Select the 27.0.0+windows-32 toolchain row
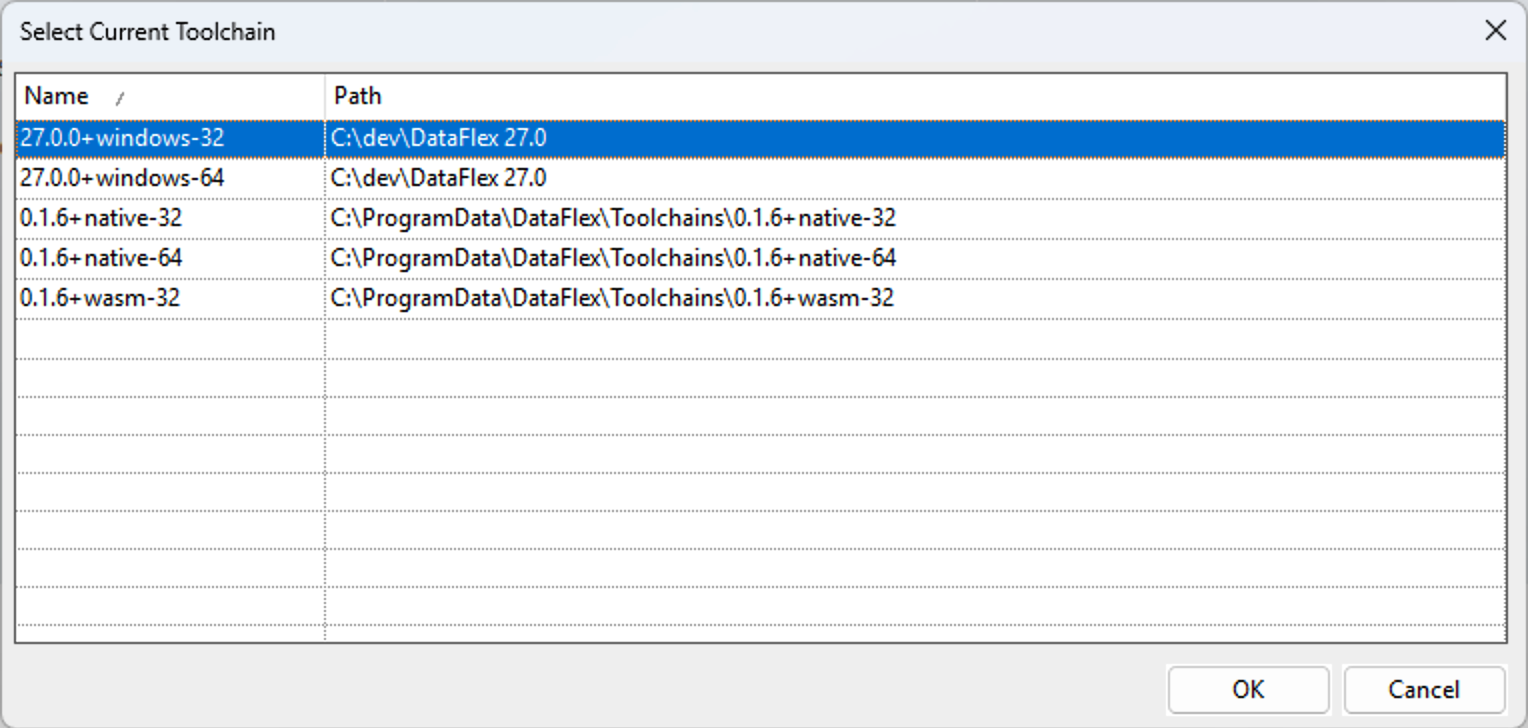 pos(760,138)
